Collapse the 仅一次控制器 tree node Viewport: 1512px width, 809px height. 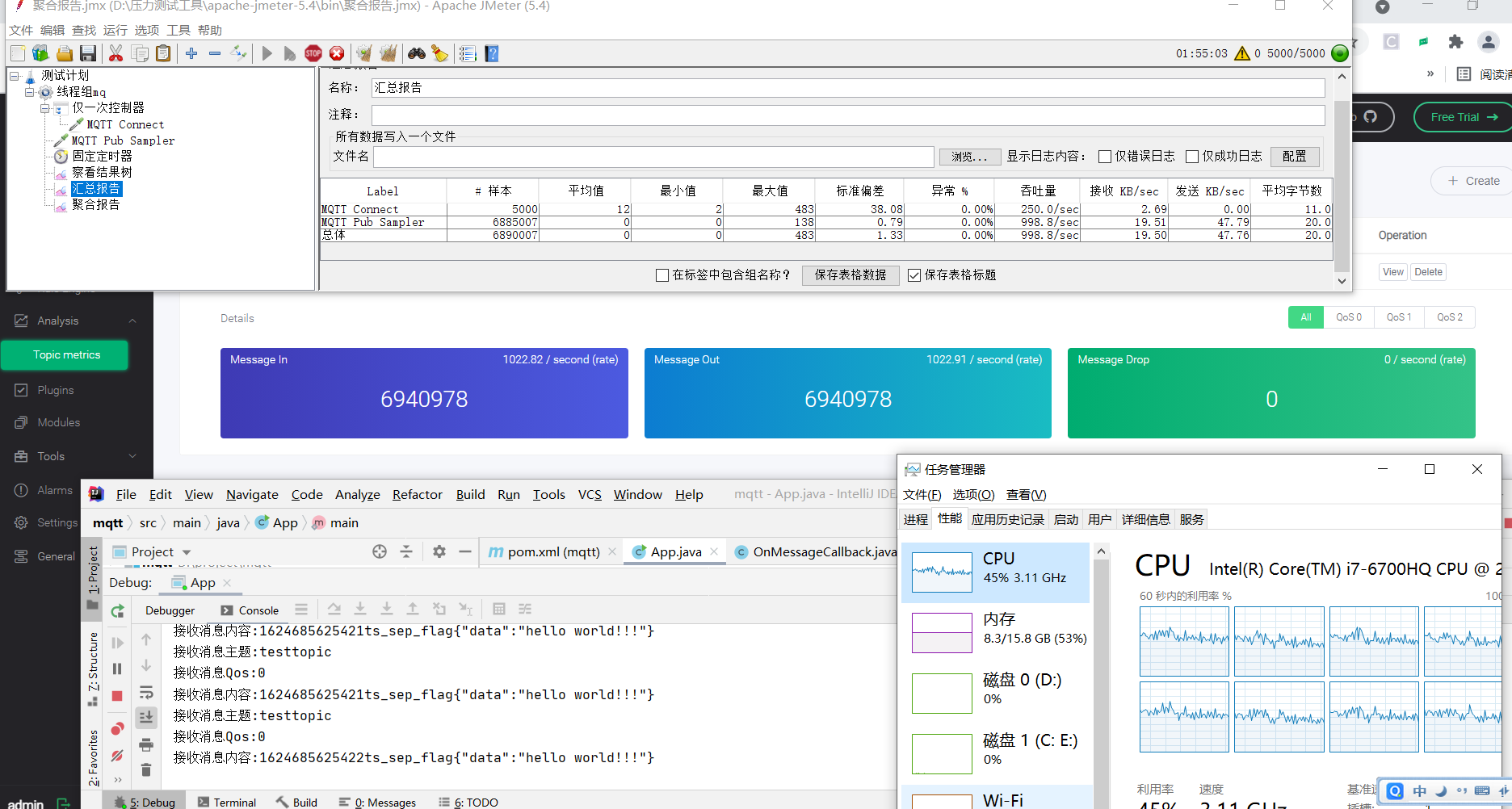[45, 108]
